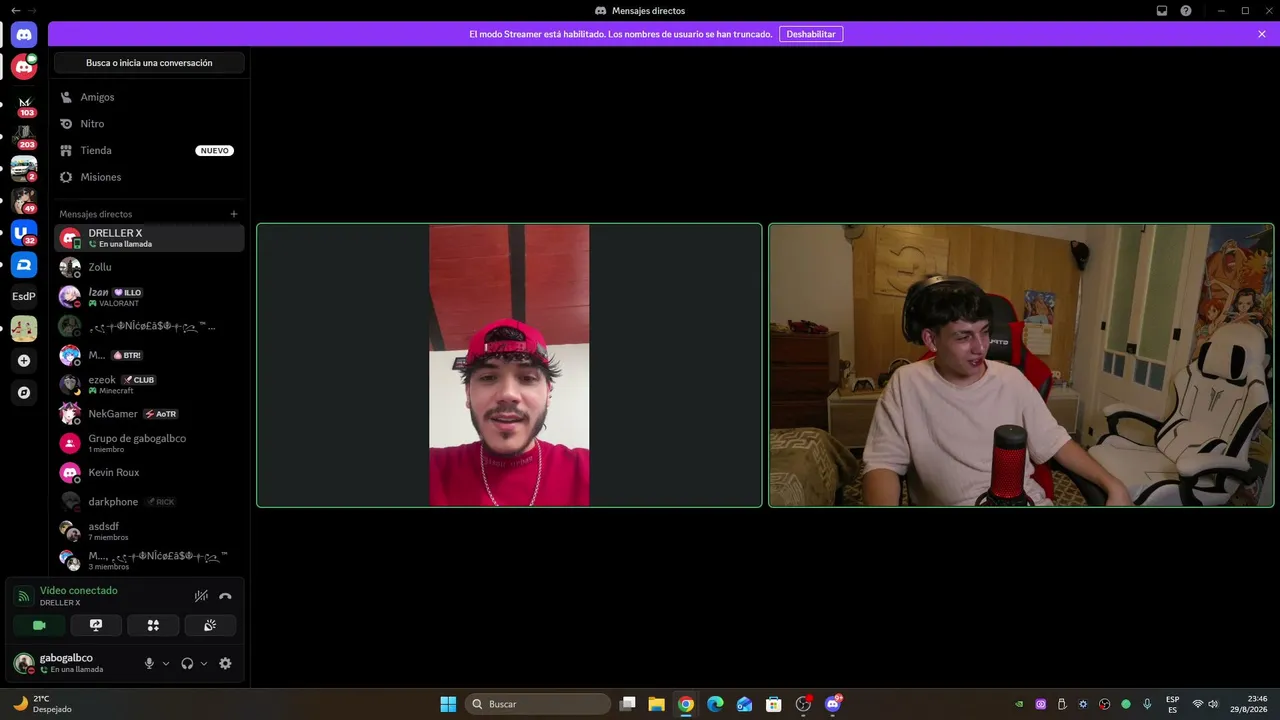
Task: Open connection info signal icon
Action: [x=24, y=596]
